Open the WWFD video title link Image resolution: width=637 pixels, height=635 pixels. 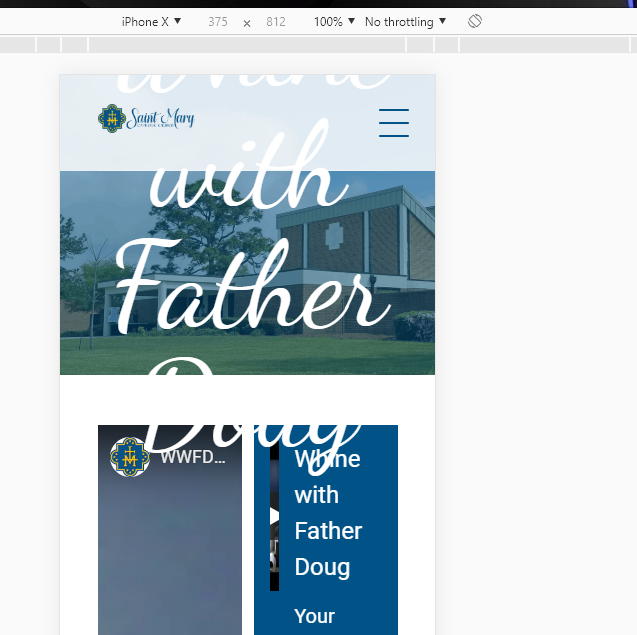point(193,457)
